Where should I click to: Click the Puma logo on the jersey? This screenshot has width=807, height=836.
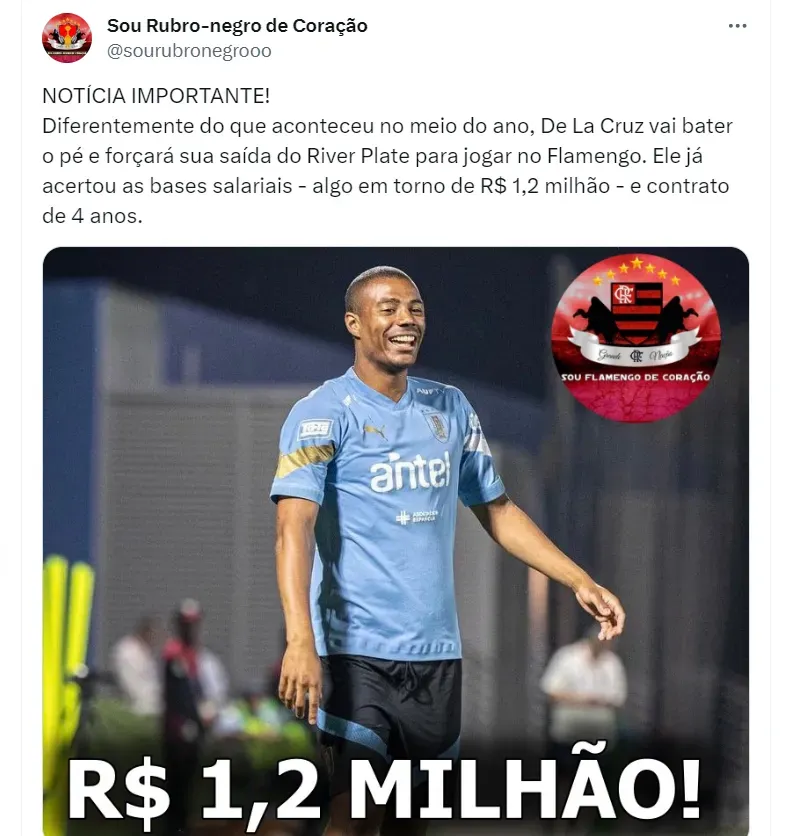tap(375, 429)
